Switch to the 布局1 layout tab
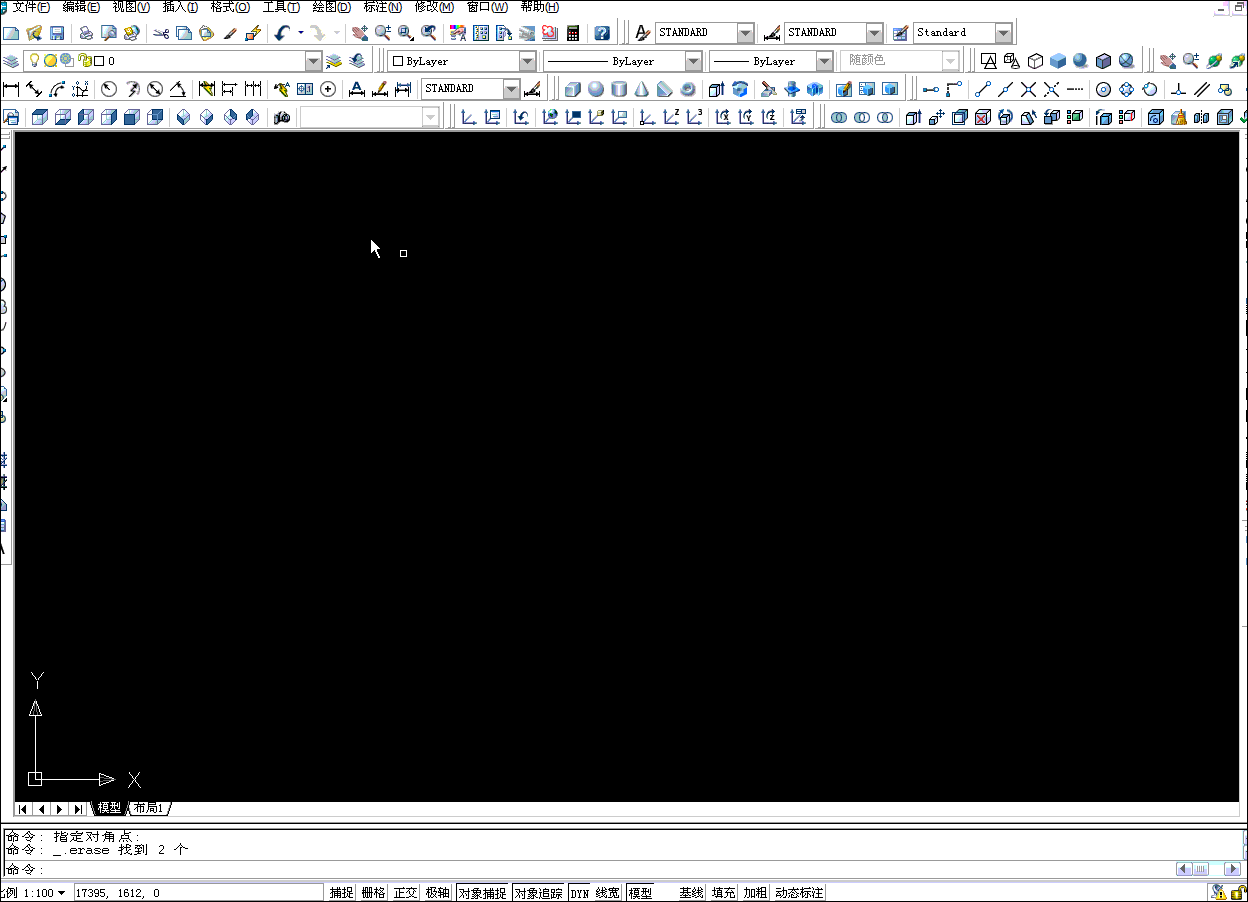Viewport: 1248px width, 902px height. coord(148,808)
